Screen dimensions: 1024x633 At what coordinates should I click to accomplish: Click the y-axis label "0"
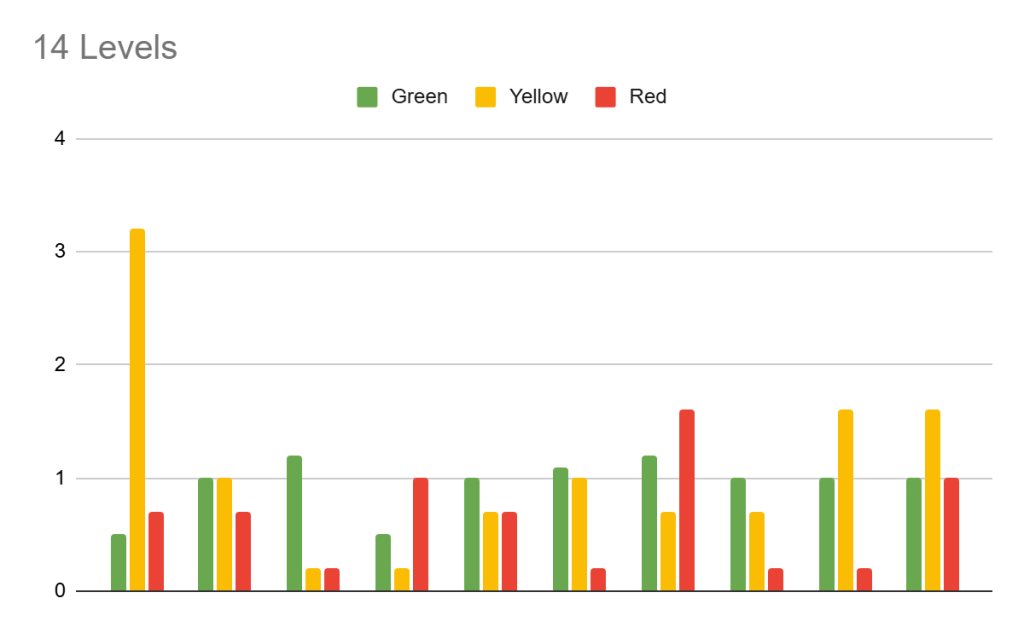tap(60, 591)
